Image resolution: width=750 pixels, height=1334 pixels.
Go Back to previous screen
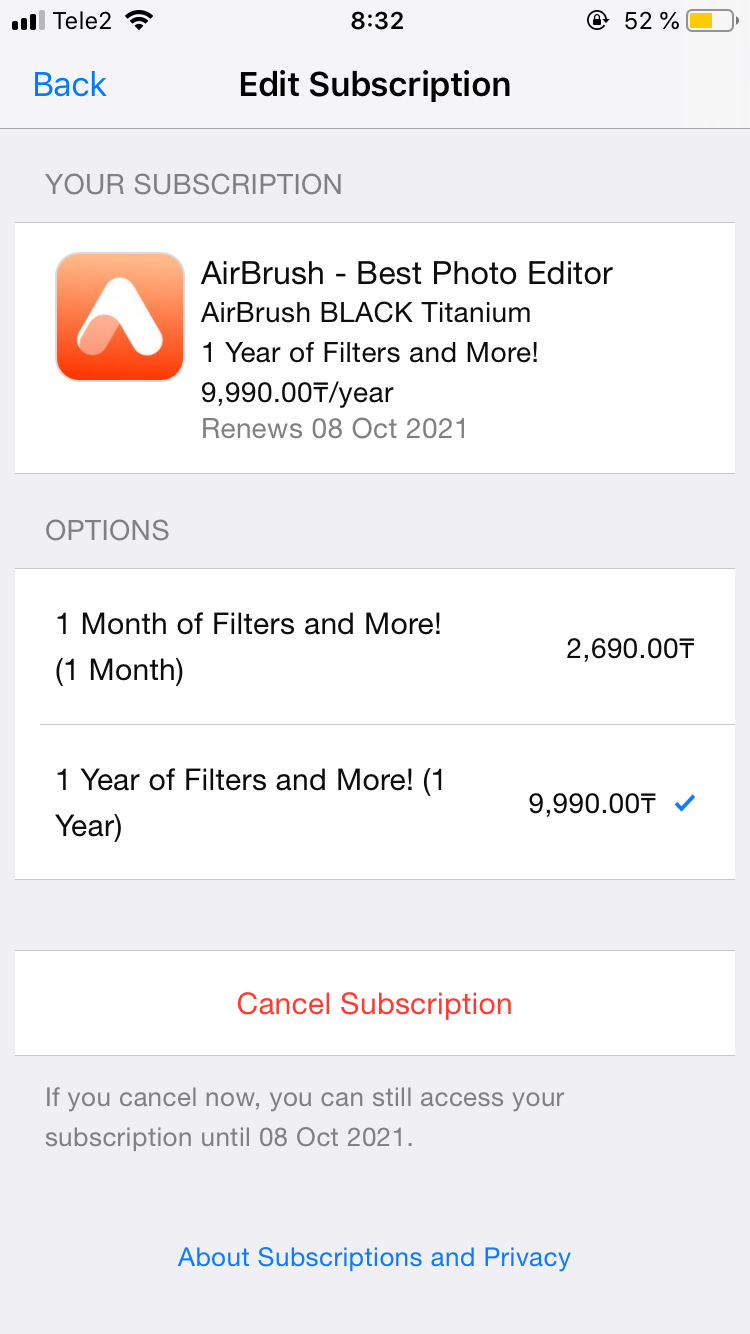click(69, 84)
